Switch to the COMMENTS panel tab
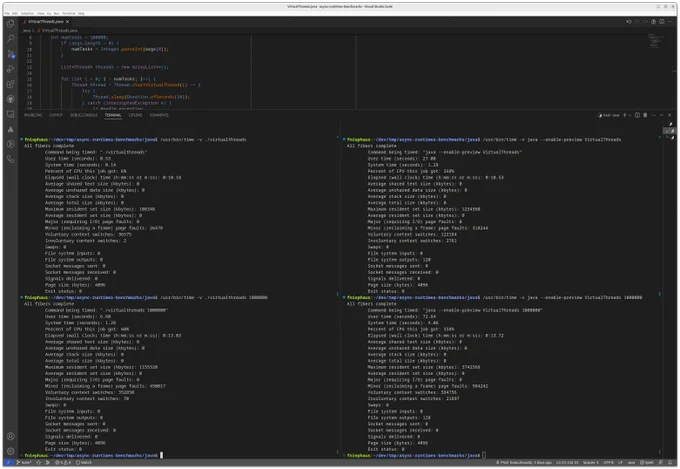 coord(159,115)
